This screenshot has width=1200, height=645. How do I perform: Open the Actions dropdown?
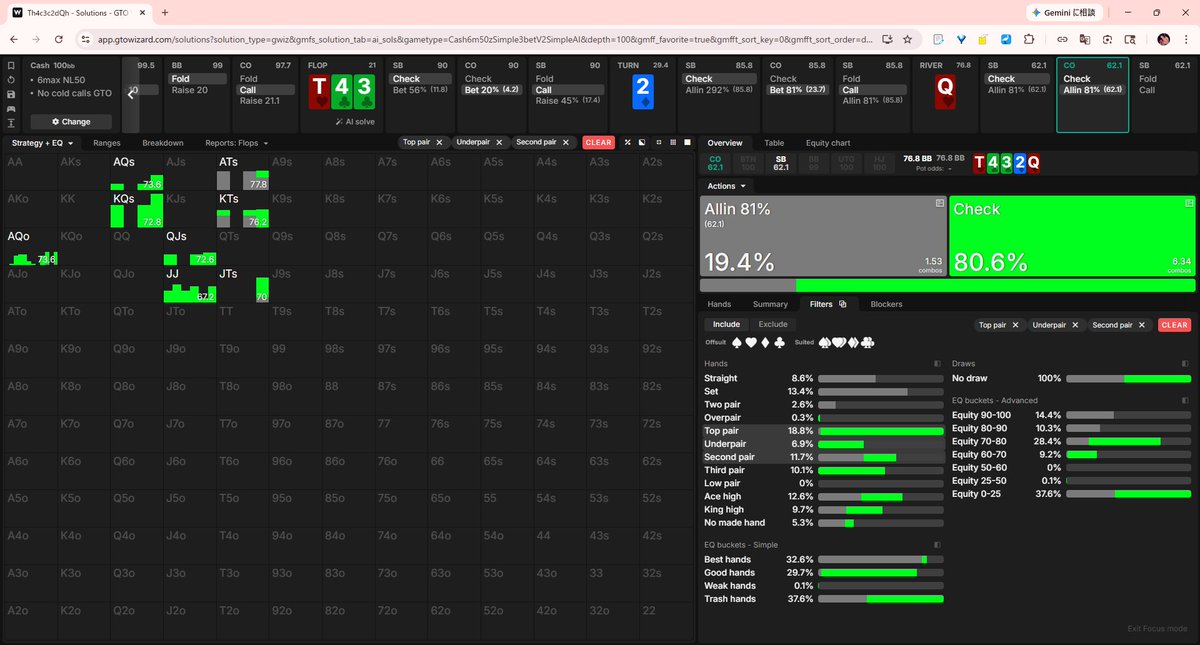tap(727, 186)
